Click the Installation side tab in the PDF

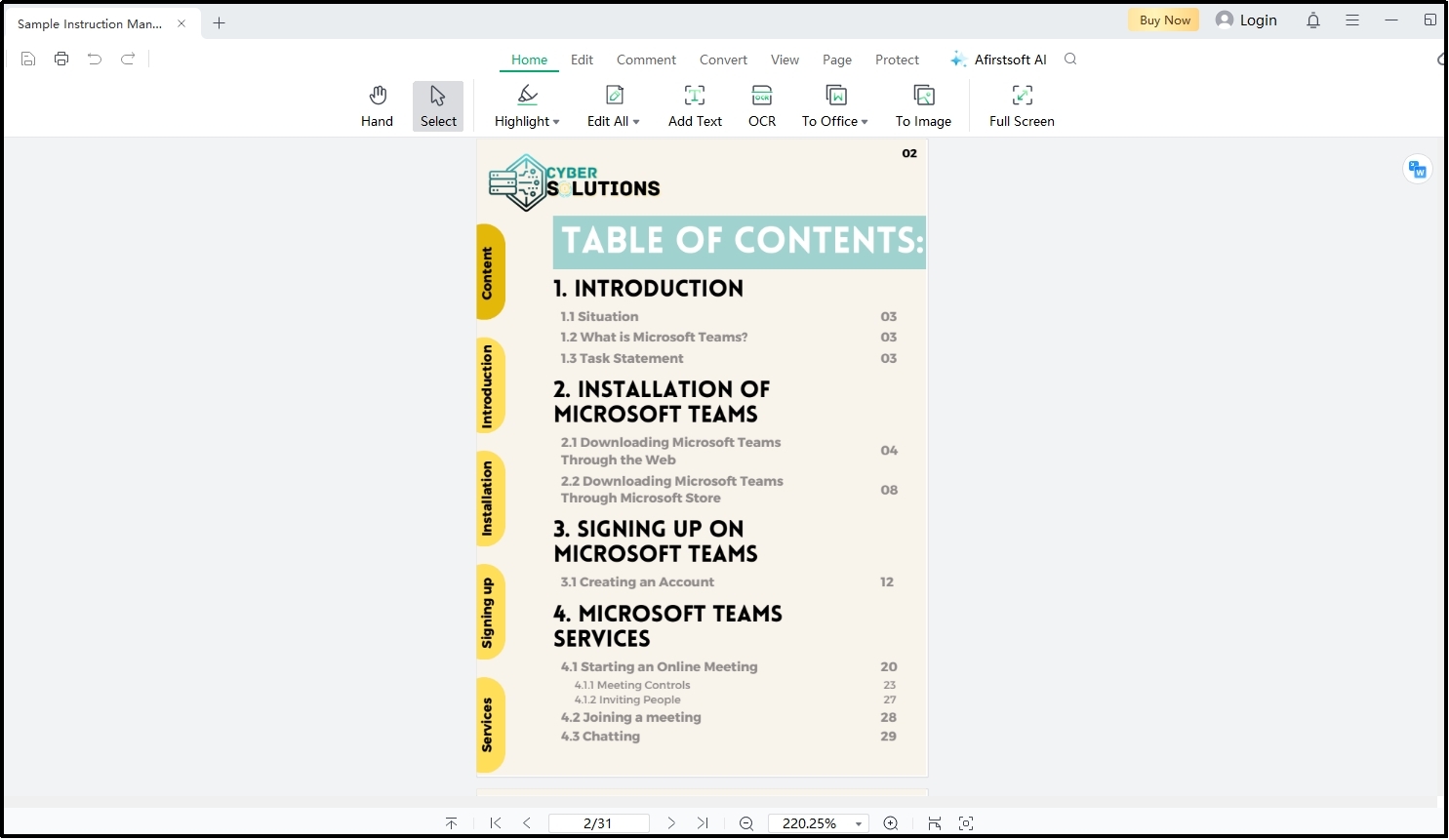[490, 499]
